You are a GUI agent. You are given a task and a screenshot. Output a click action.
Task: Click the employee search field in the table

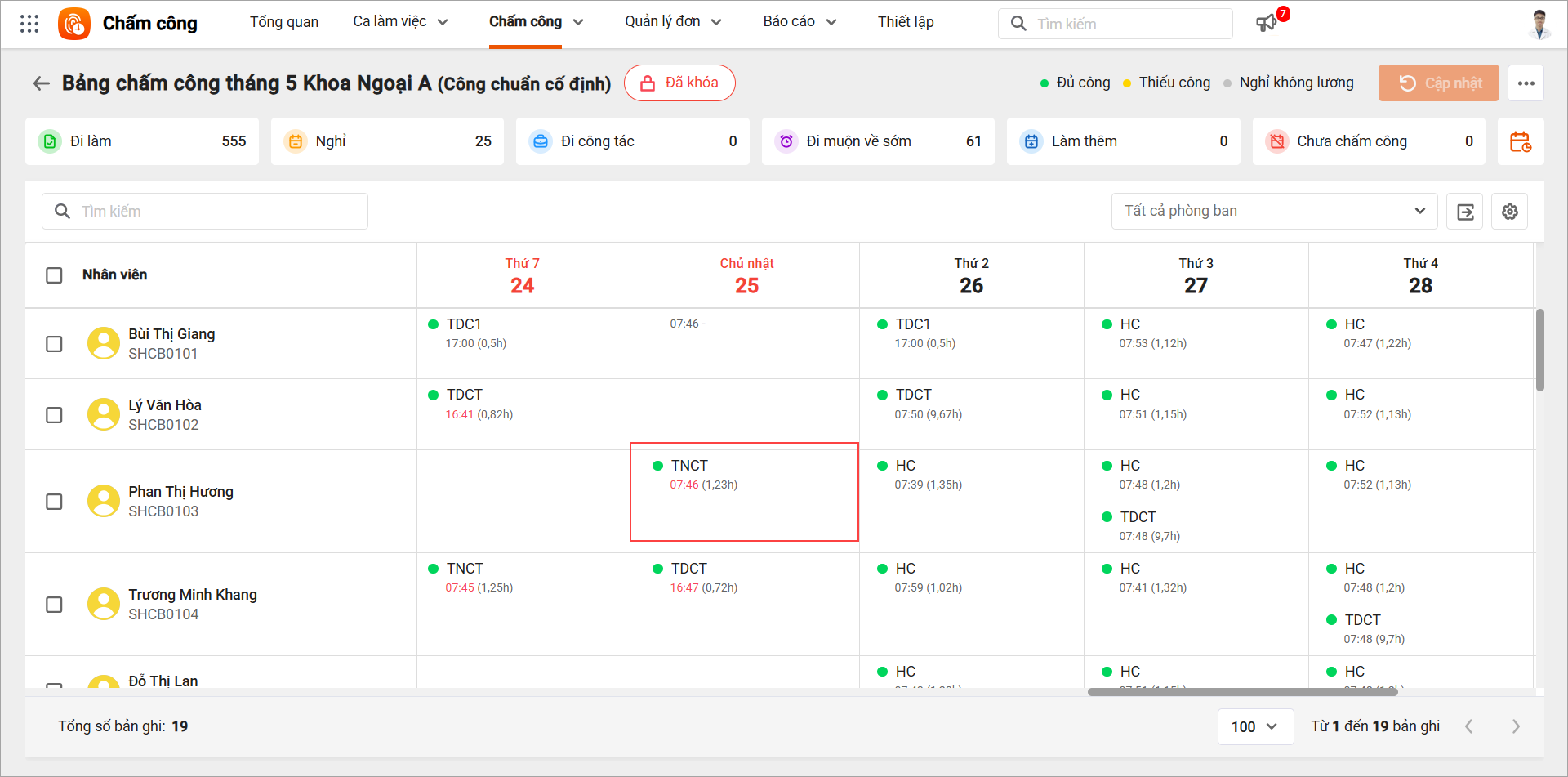click(205, 212)
